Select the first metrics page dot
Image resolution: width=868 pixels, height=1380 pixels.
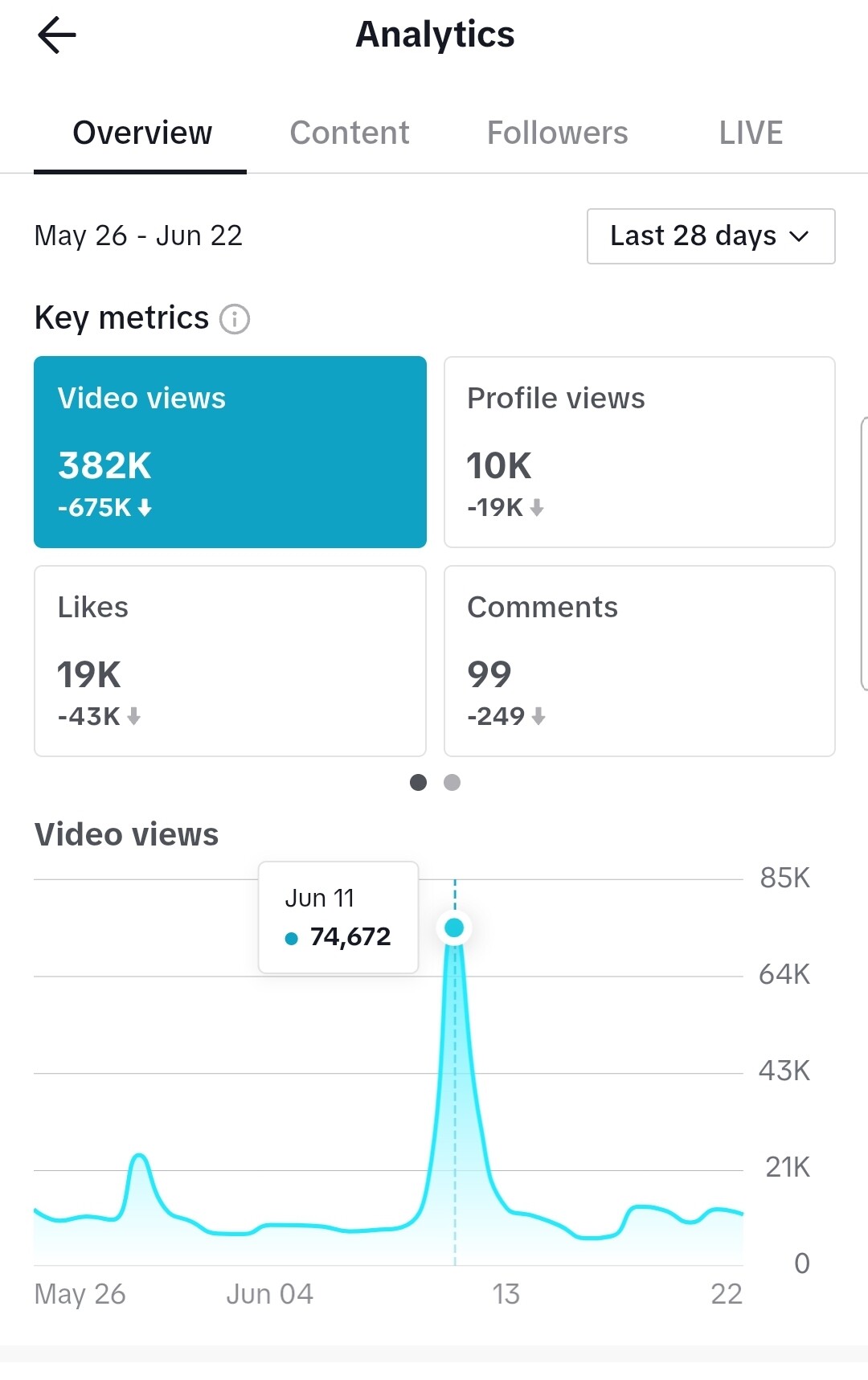point(418,782)
